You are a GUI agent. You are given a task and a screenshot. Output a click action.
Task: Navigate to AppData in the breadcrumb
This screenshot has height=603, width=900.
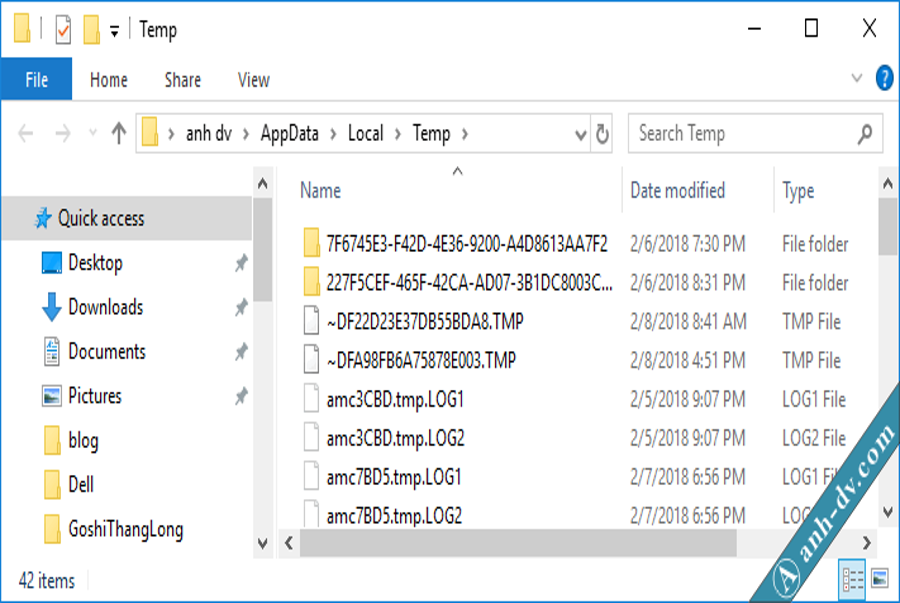pos(289,134)
